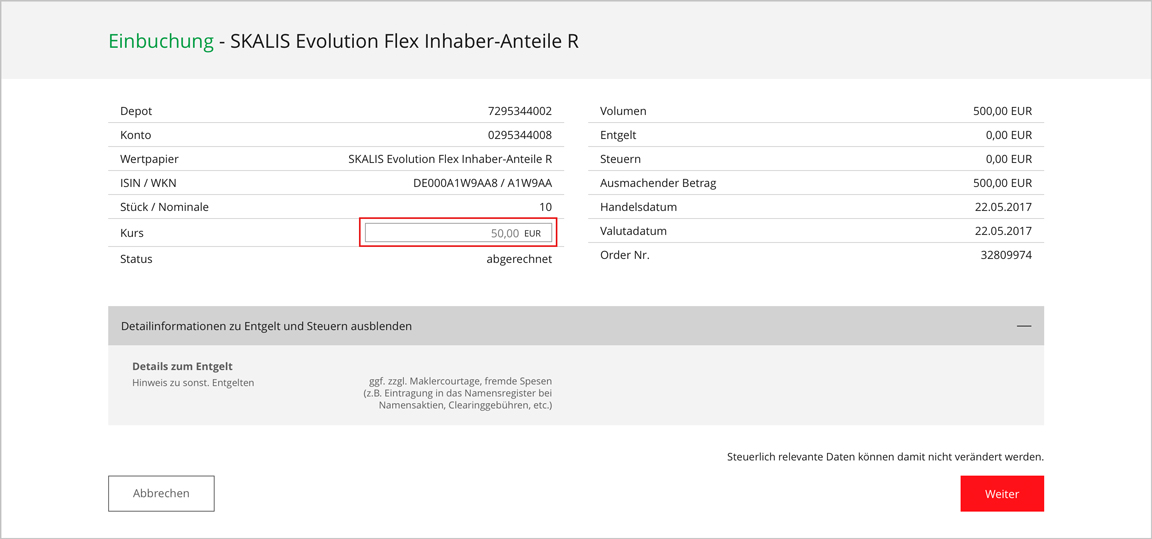Click the Entgelt value 0,00 EUR
1152x539 pixels.
click(1009, 135)
